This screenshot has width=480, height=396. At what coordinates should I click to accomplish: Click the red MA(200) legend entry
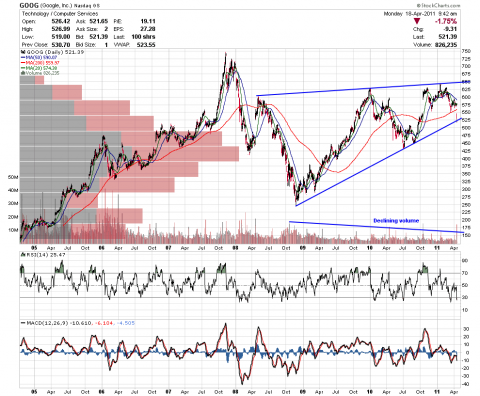click(40, 63)
